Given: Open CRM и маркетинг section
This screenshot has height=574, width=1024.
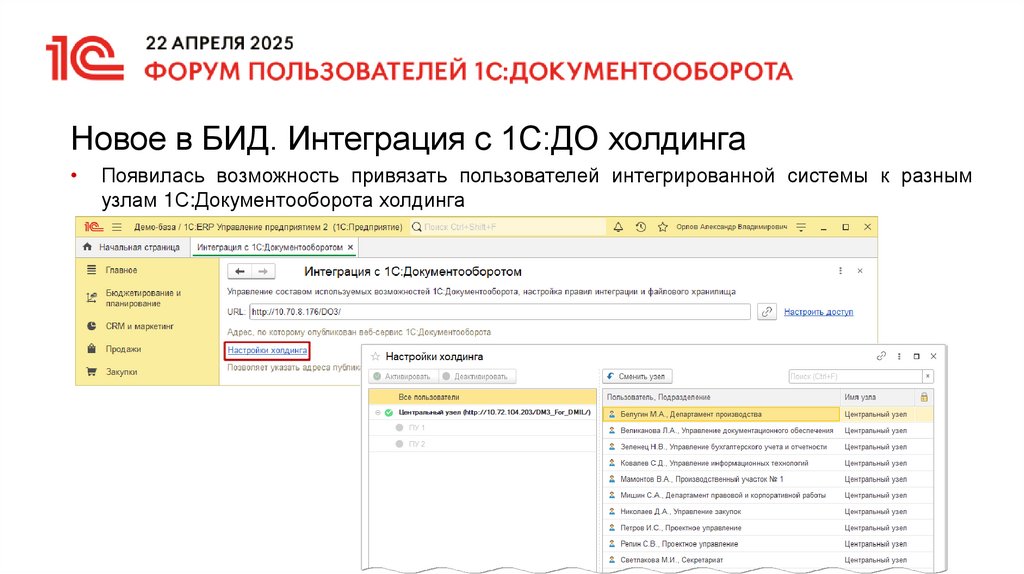Looking at the screenshot, I should coord(139,326).
